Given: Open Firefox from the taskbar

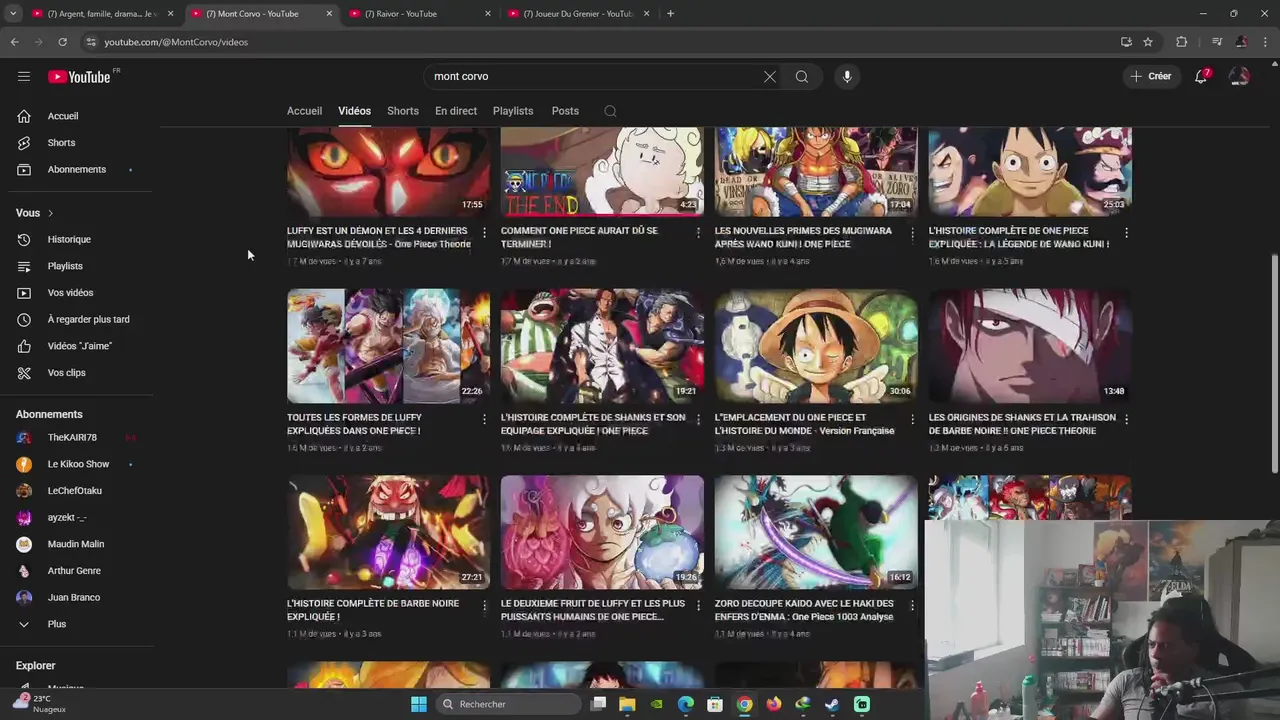Looking at the screenshot, I should pos(773,704).
